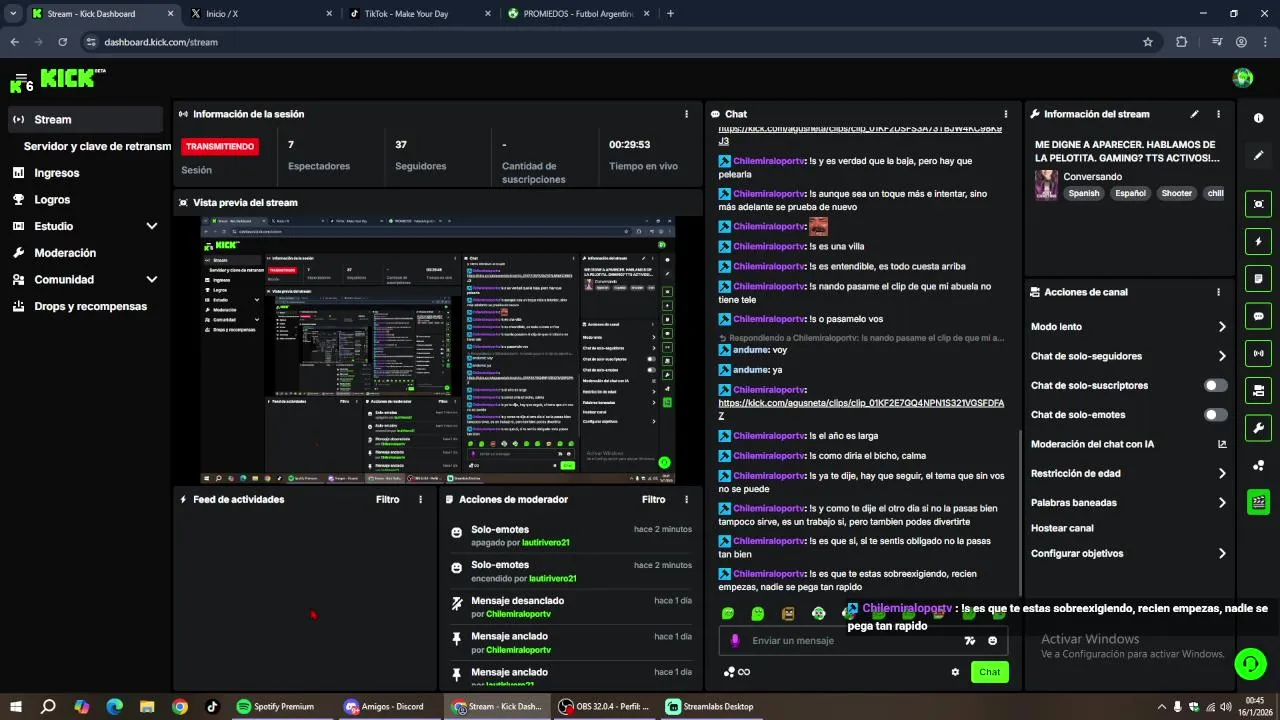The image size is (1280, 720).
Task: Click the purple microphone icon in message box
Action: [x=735, y=641]
